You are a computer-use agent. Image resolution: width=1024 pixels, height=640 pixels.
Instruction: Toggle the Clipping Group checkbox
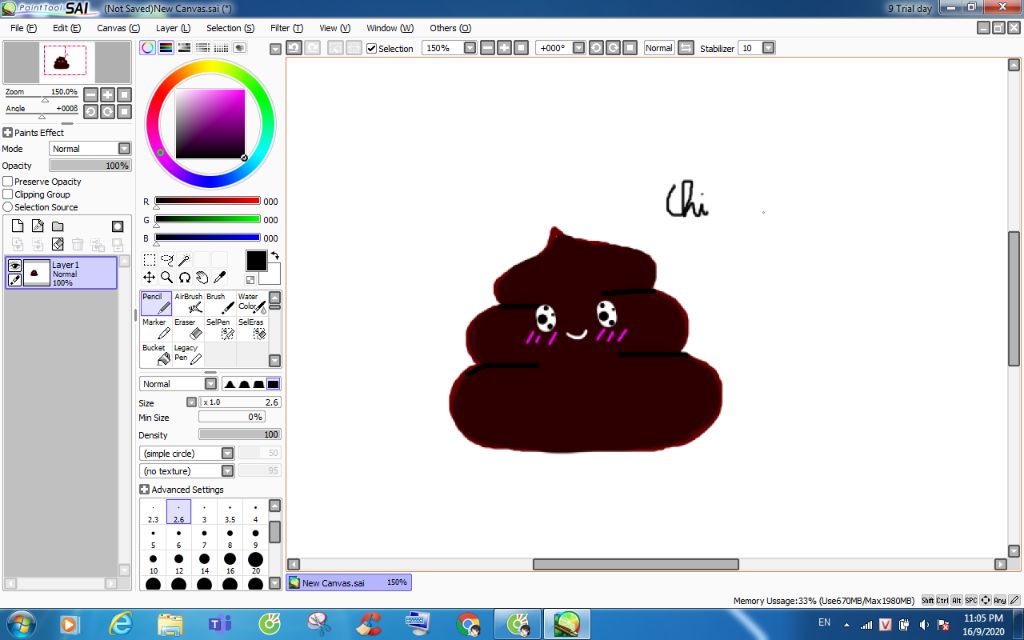click(8, 195)
